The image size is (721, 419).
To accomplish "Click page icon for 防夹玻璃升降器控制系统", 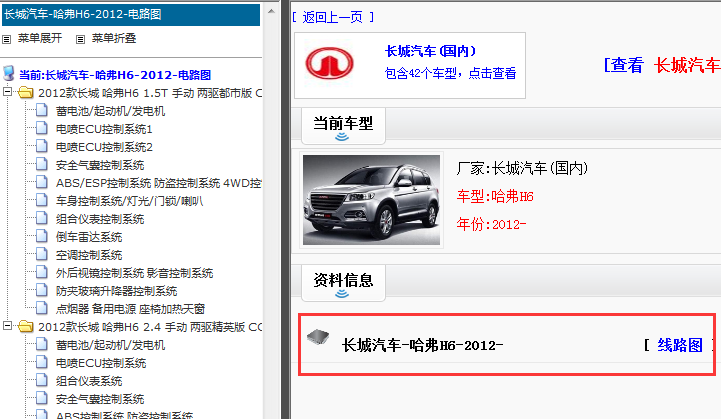I will 42,290.
